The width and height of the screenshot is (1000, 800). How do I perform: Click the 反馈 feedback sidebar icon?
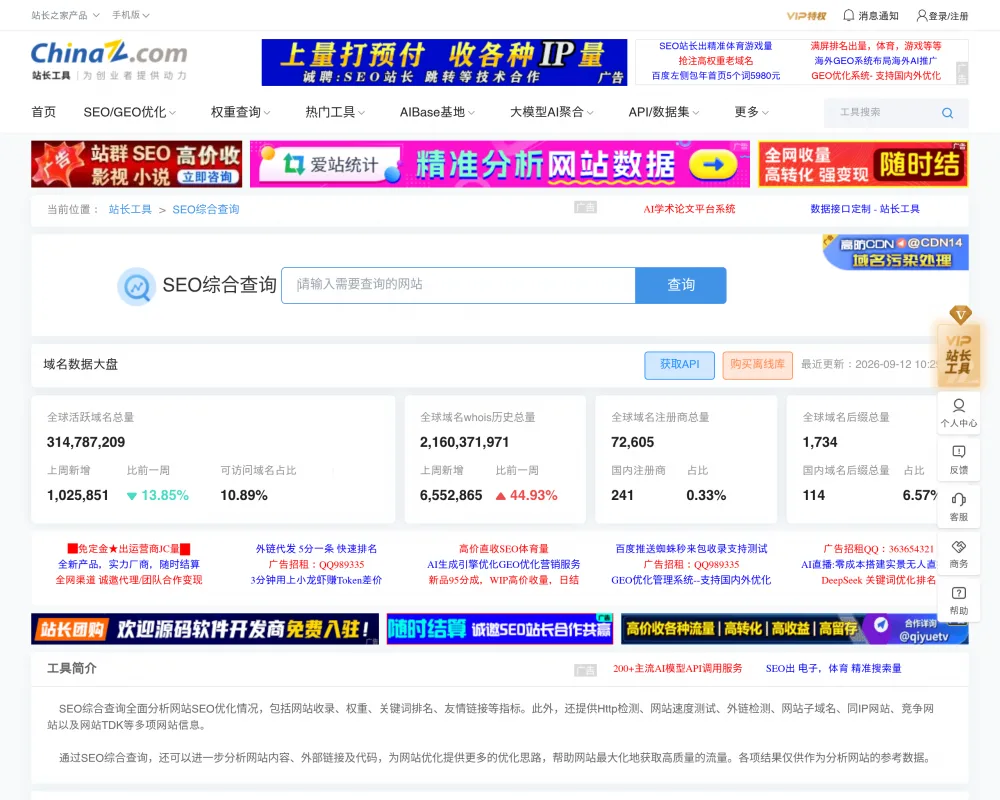click(x=959, y=459)
